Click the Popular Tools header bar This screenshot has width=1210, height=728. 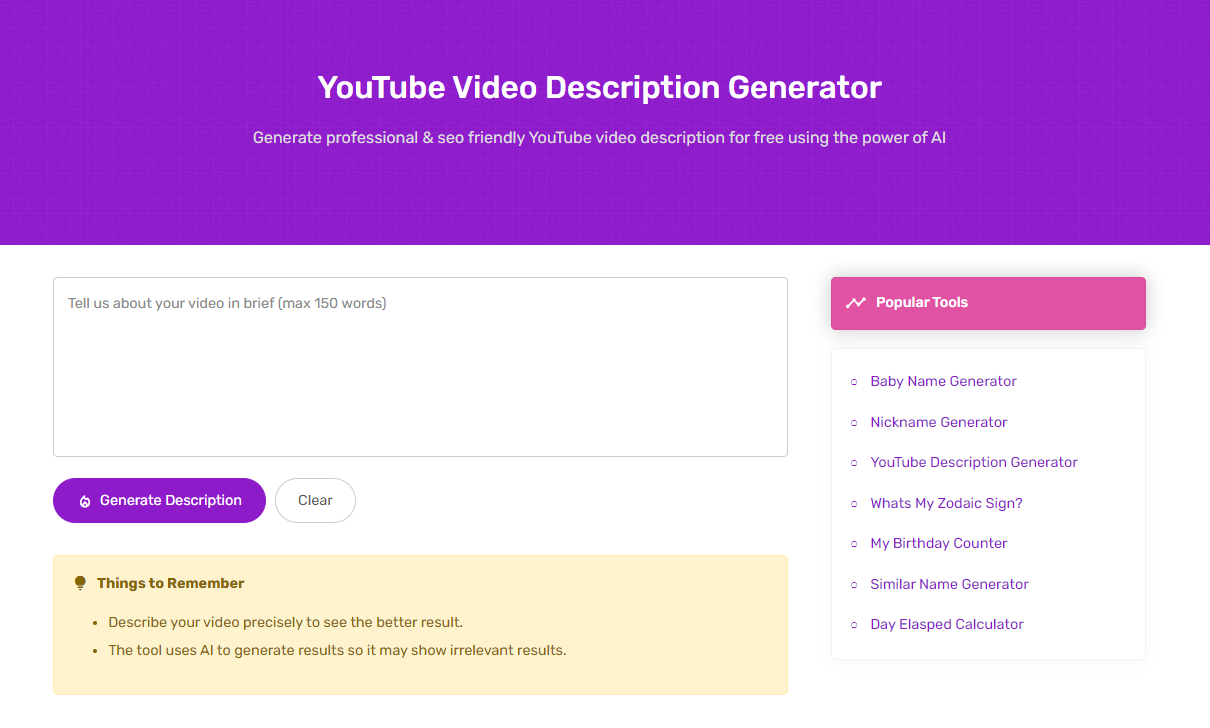[988, 303]
